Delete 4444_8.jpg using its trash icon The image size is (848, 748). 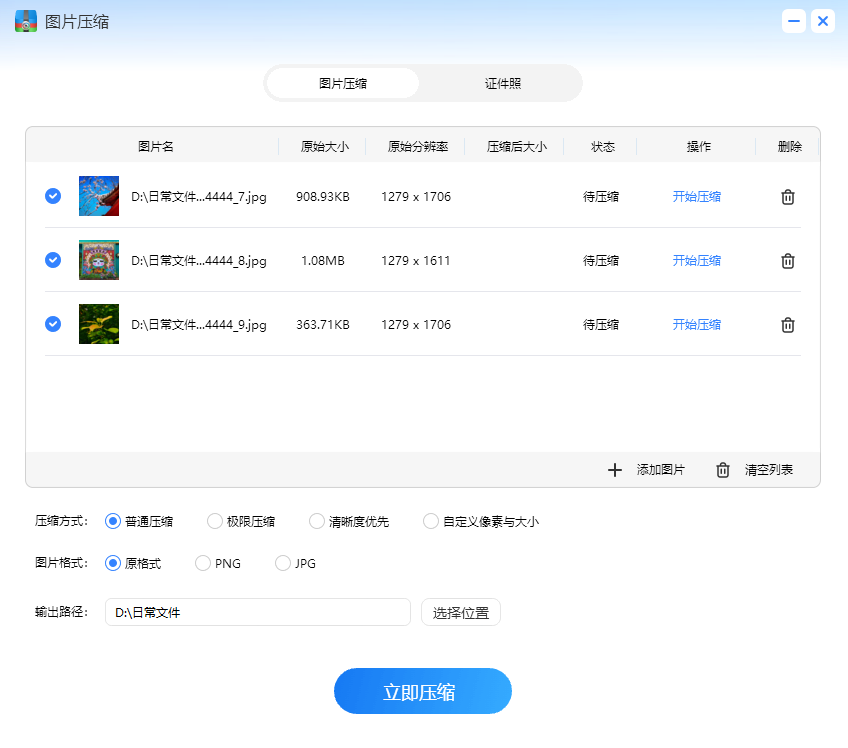click(787, 260)
